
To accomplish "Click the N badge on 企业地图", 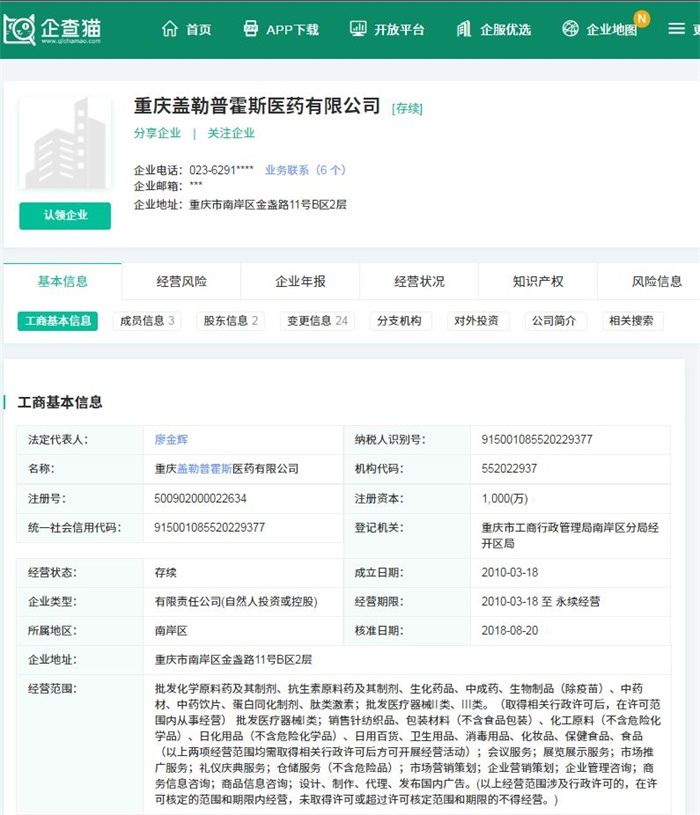I will point(642,19).
